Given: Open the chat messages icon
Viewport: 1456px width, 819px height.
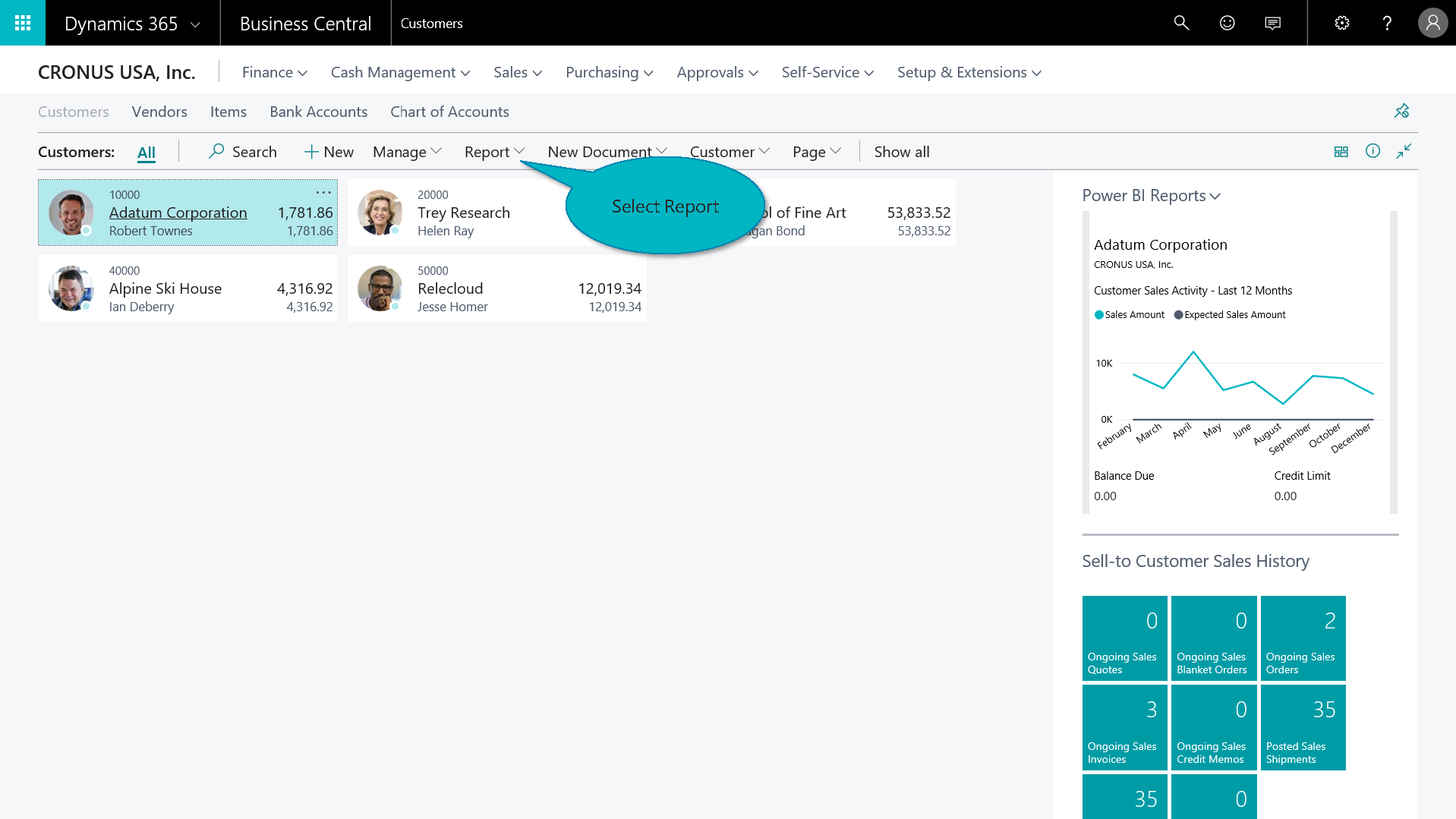Looking at the screenshot, I should pos(1272,23).
